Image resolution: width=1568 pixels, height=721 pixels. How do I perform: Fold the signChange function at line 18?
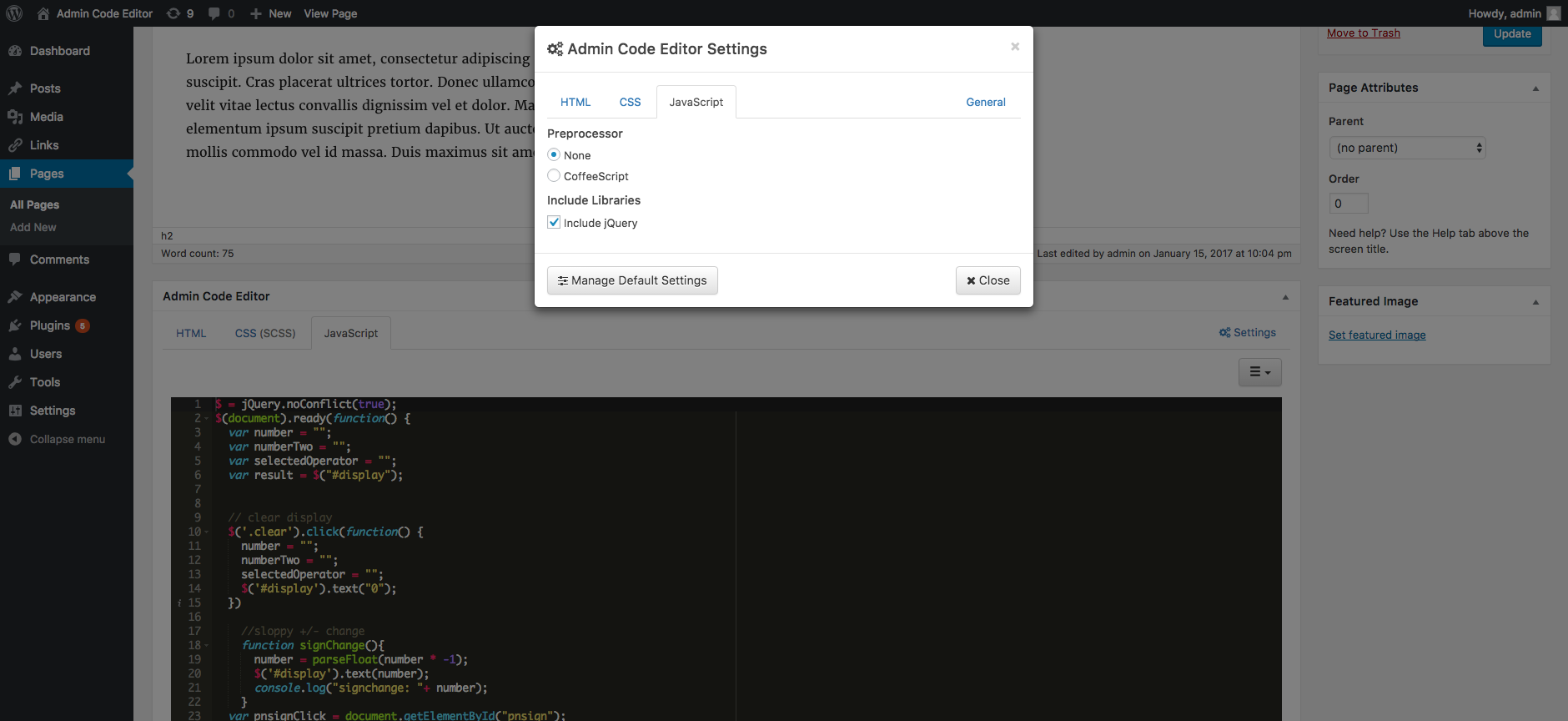pos(207,646)
